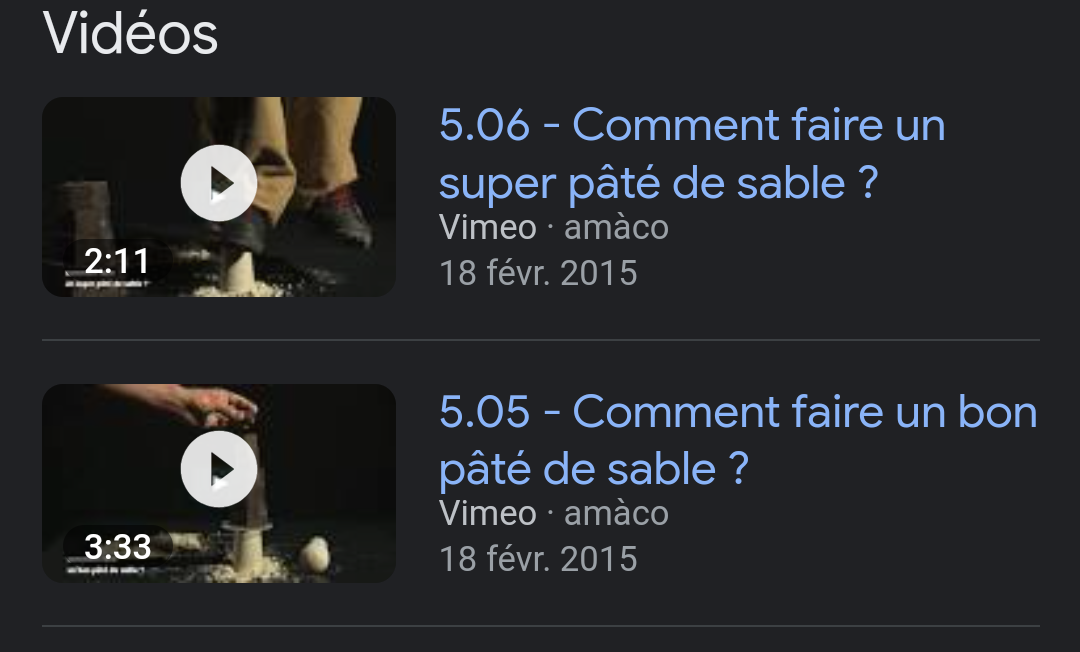Select amàco channel under the 5.05 result
This screenshot has width=1080, height=652.
pos(616,514)
